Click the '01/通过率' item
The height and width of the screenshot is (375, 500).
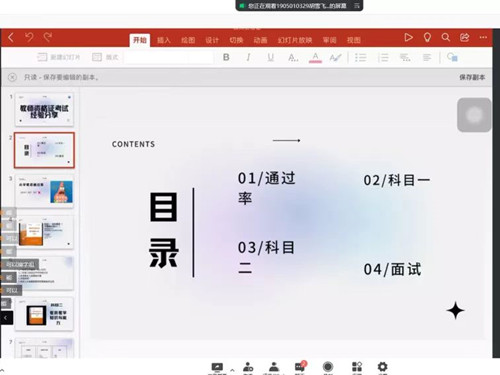point(267,188)
